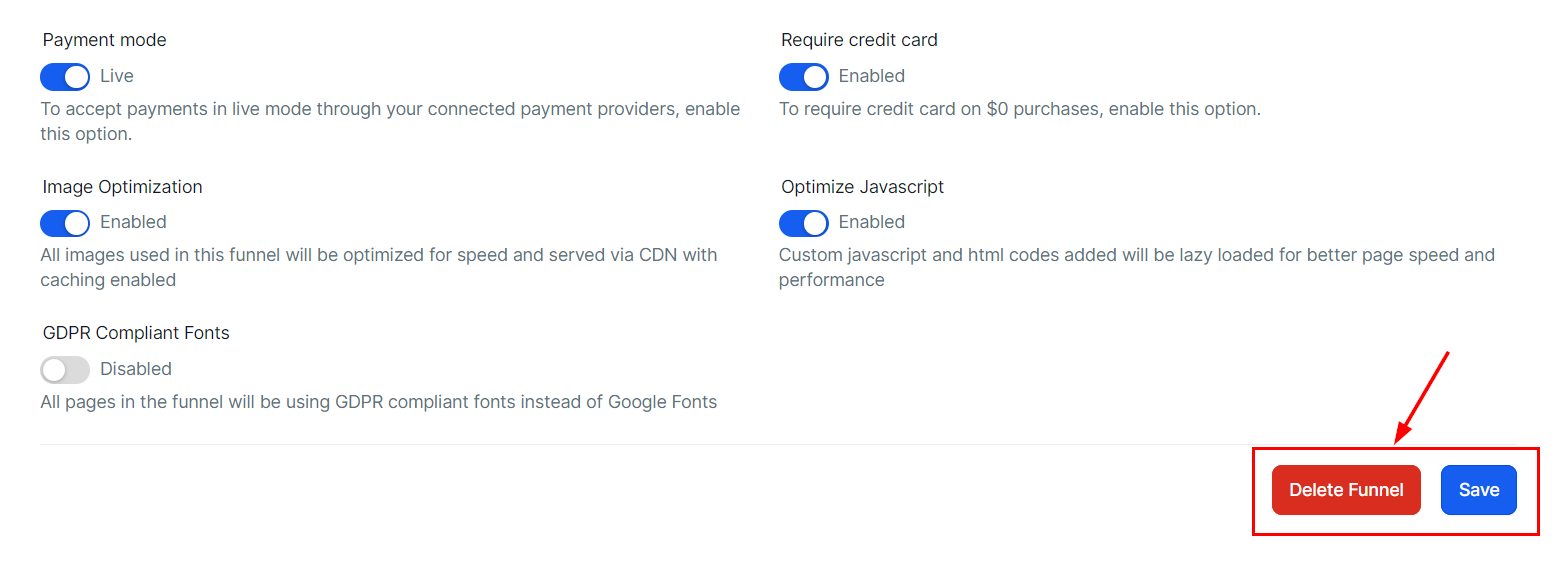Viewport: 1560px width, 564px height.
Task: Disable the Require credit card switch
Action: click(803, 76)
